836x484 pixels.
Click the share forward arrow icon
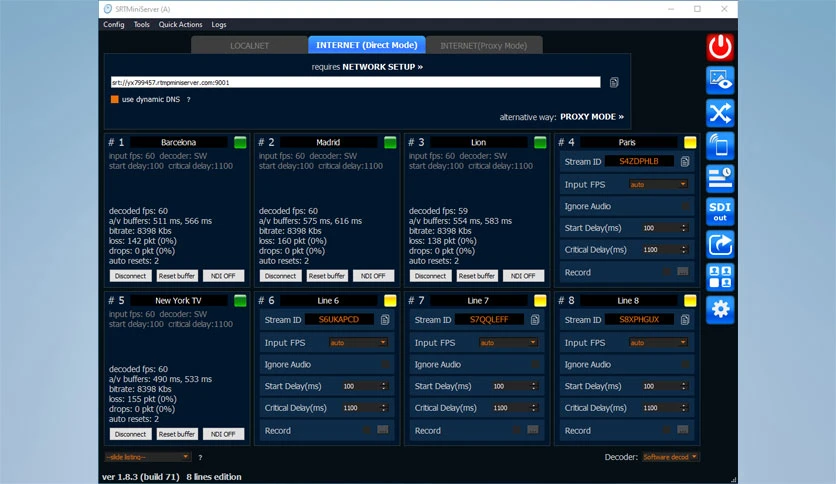(x=720, y=244)
